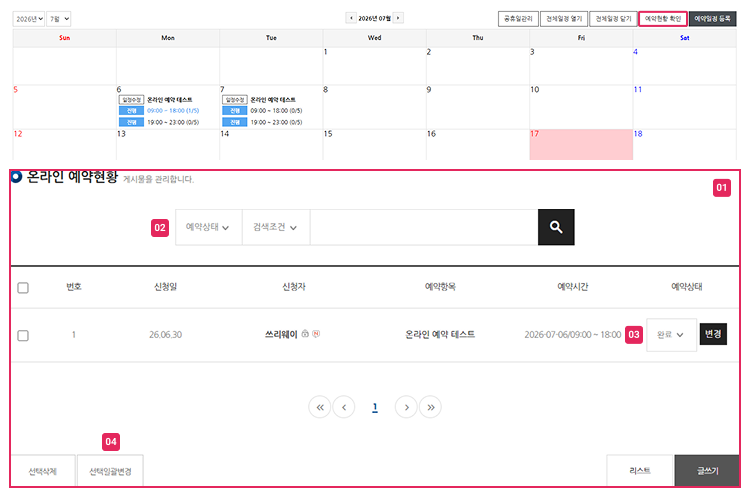Click 일정수정 button on July 6
This screenshot has height=497, width=750.
132,99
